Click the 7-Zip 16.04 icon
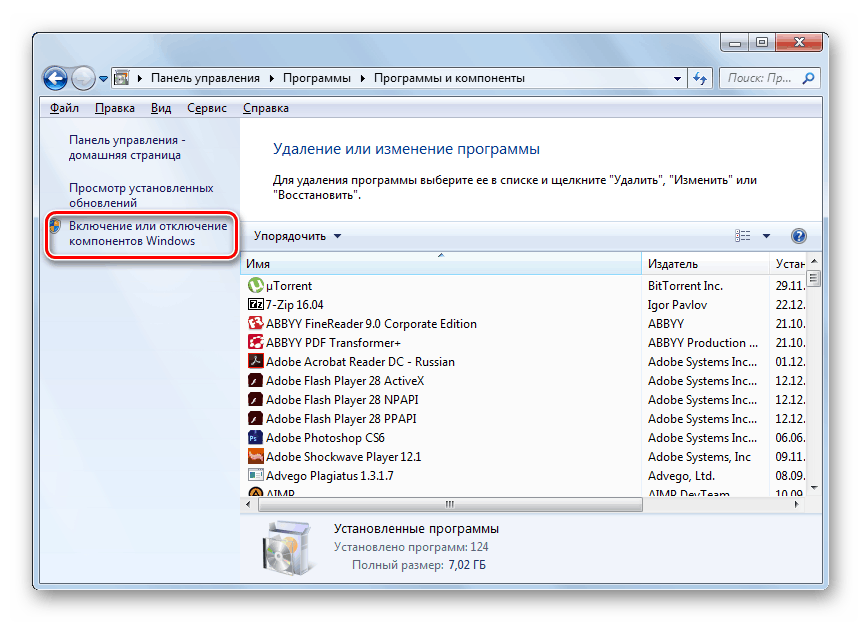Viewport: 862px width, 623px height. tap(256, 305)
